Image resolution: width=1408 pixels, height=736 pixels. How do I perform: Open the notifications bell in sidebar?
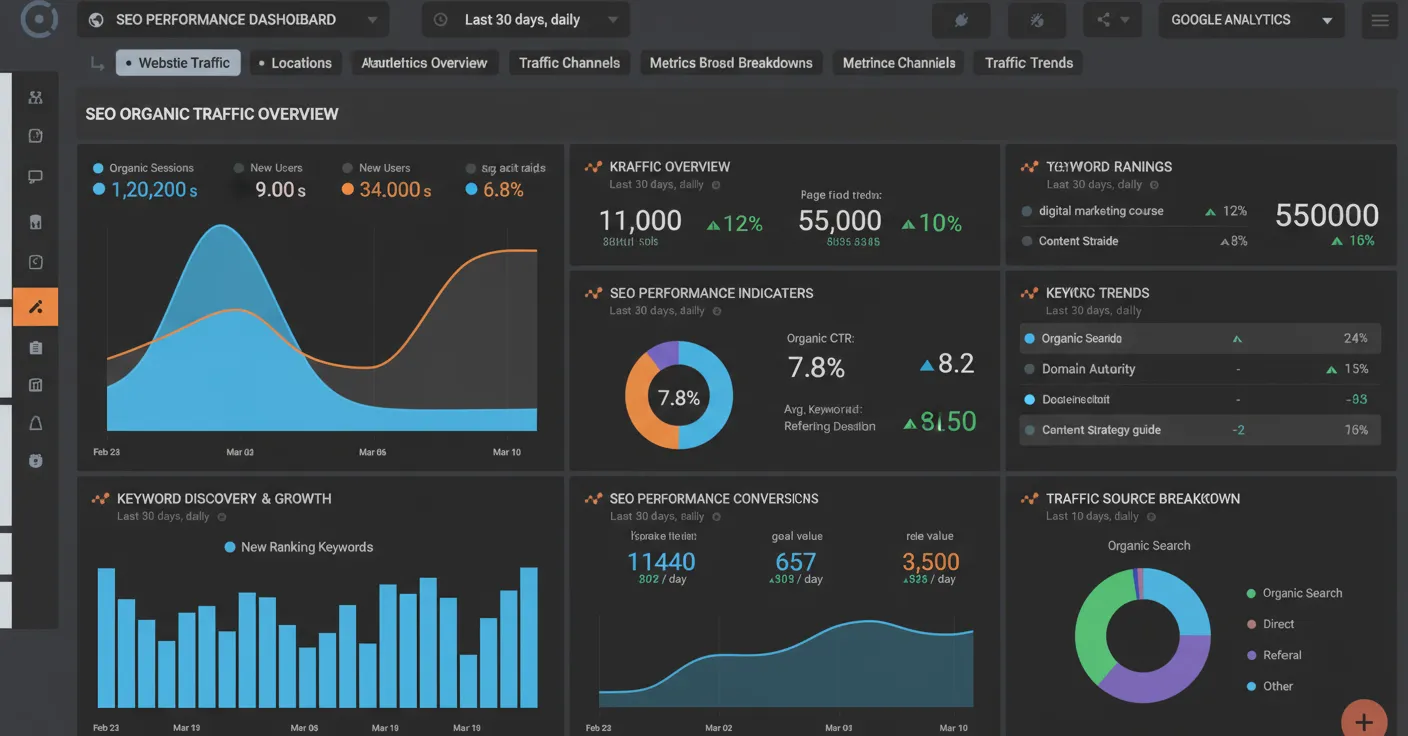(x=35, y=422)
